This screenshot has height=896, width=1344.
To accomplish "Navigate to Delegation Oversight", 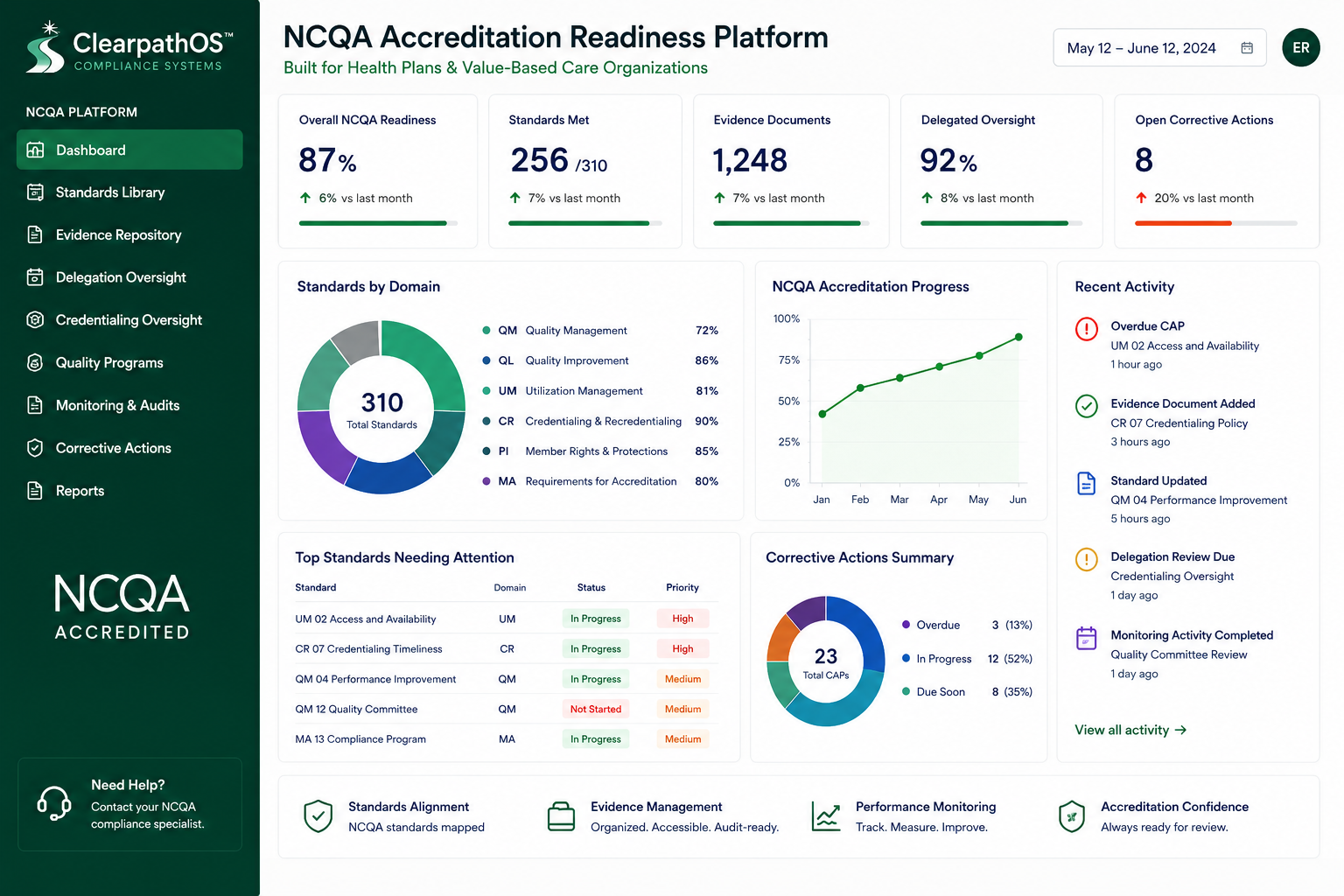I will pyautogui.click(x=129, y=277).
